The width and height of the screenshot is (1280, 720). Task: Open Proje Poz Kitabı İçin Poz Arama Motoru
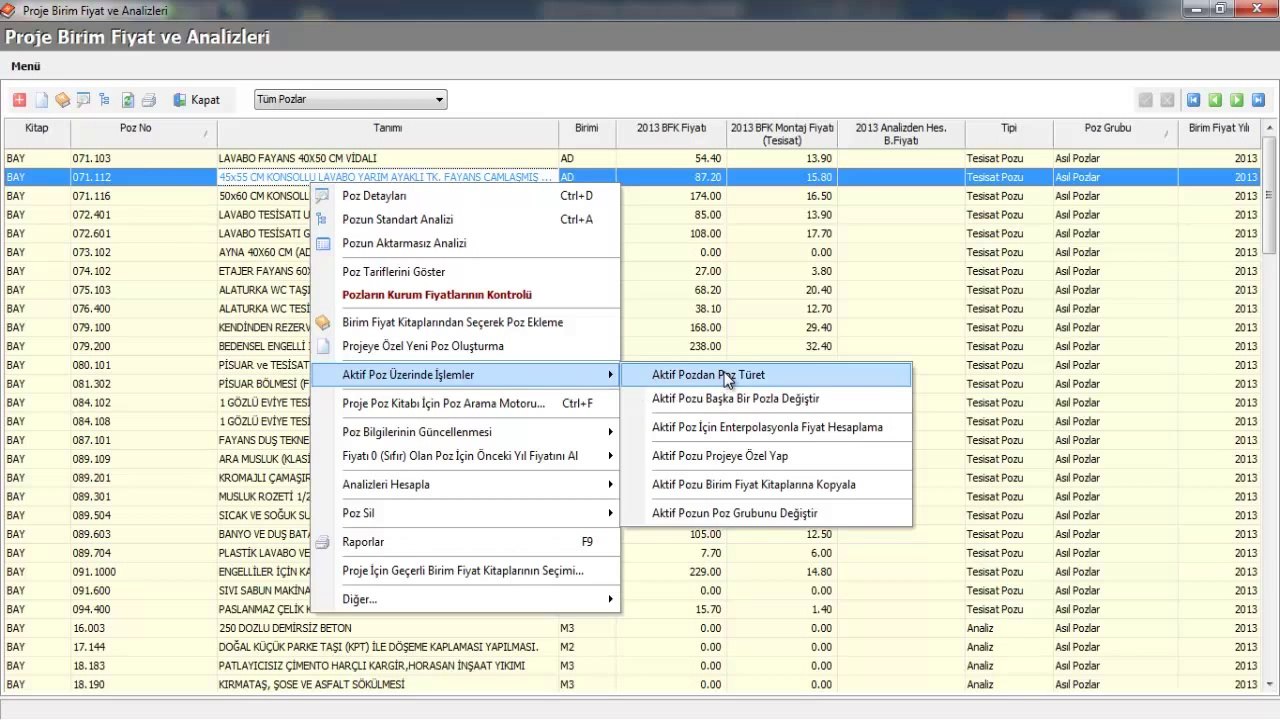[x=466, y=403]
